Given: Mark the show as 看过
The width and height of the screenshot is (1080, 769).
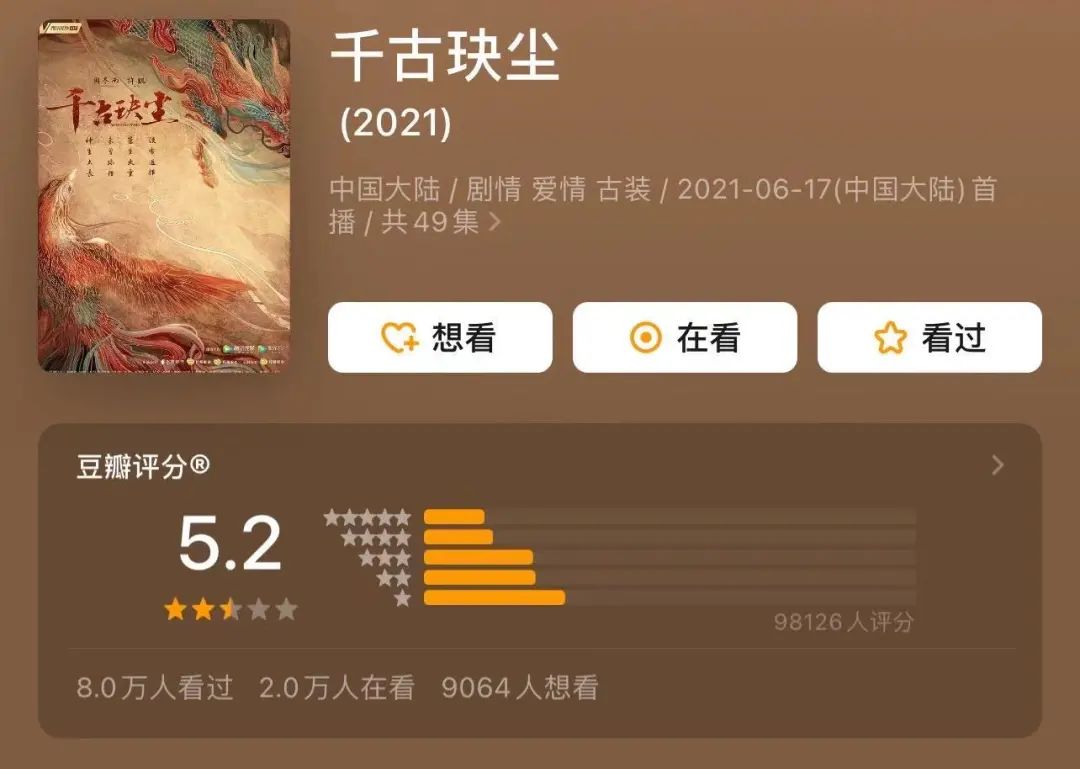Looking at the screenshot, I should pos(929,338).
